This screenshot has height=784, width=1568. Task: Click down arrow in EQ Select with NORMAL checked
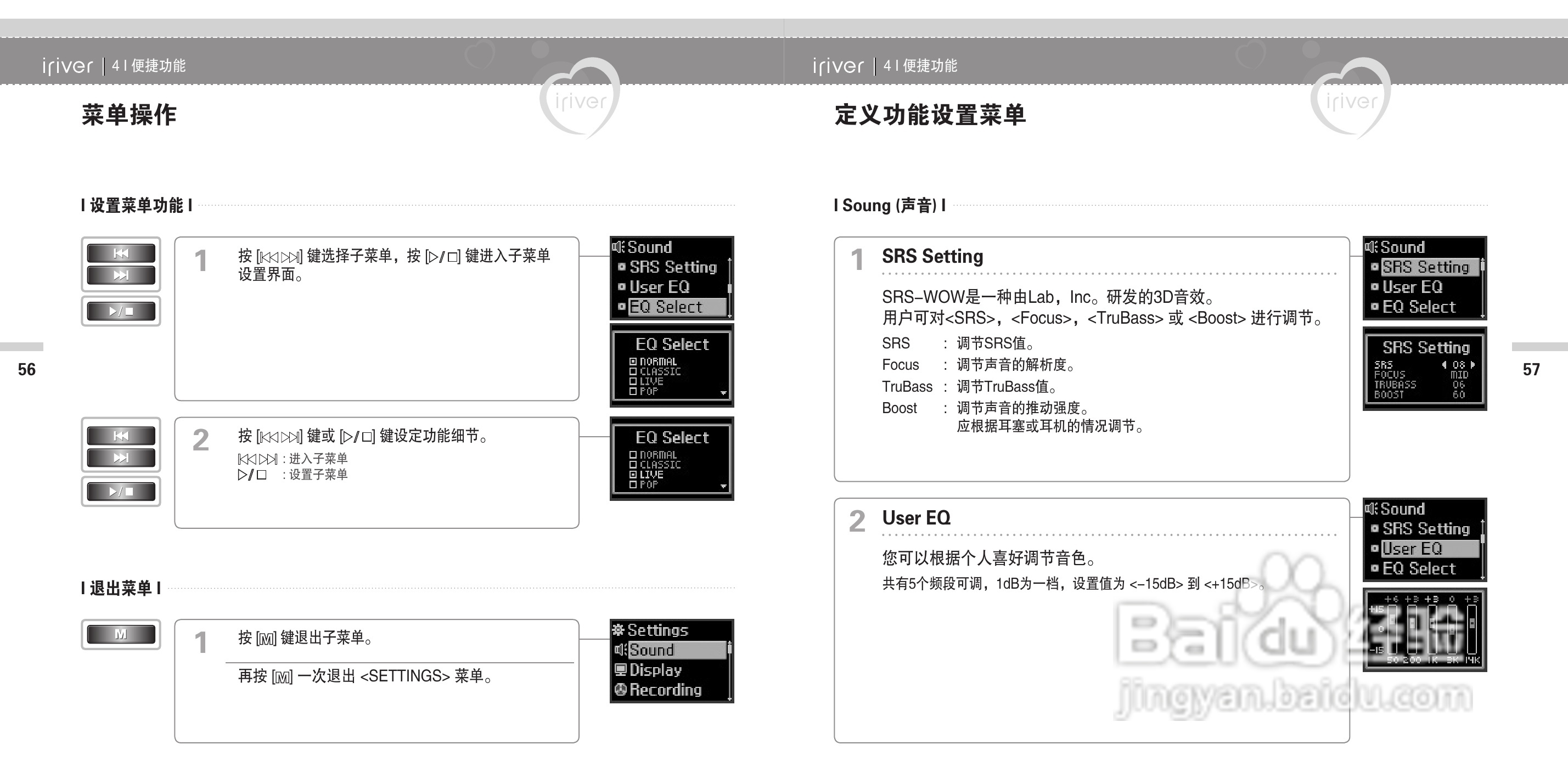click(x=723, y=393)
